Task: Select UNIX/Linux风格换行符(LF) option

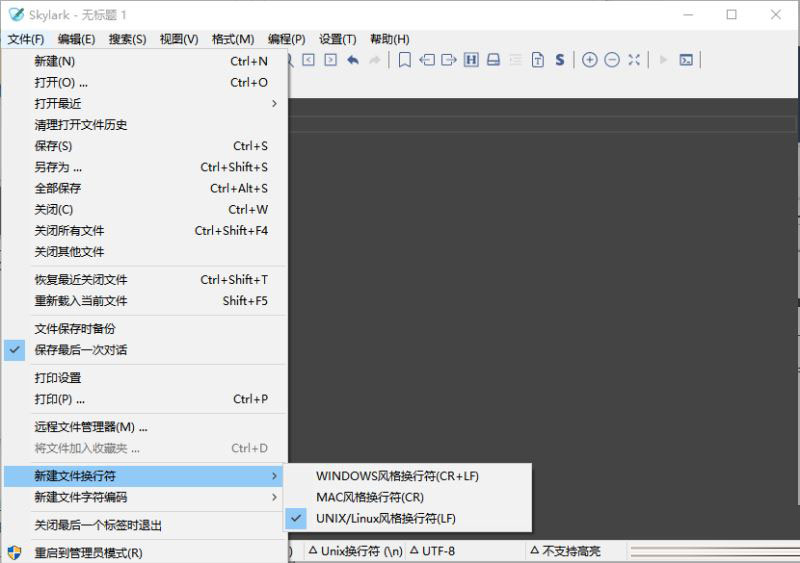Action: [408, 519]
